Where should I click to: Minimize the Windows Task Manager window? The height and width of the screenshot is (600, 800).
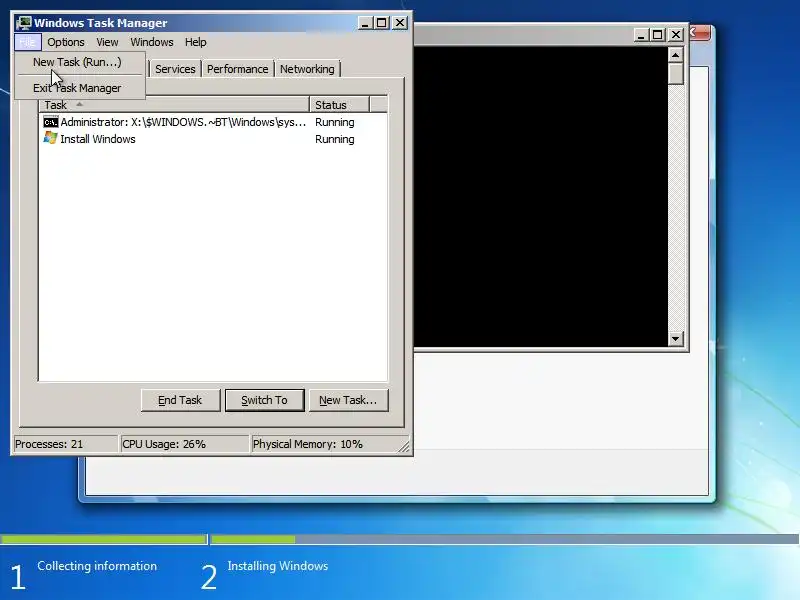365,23
